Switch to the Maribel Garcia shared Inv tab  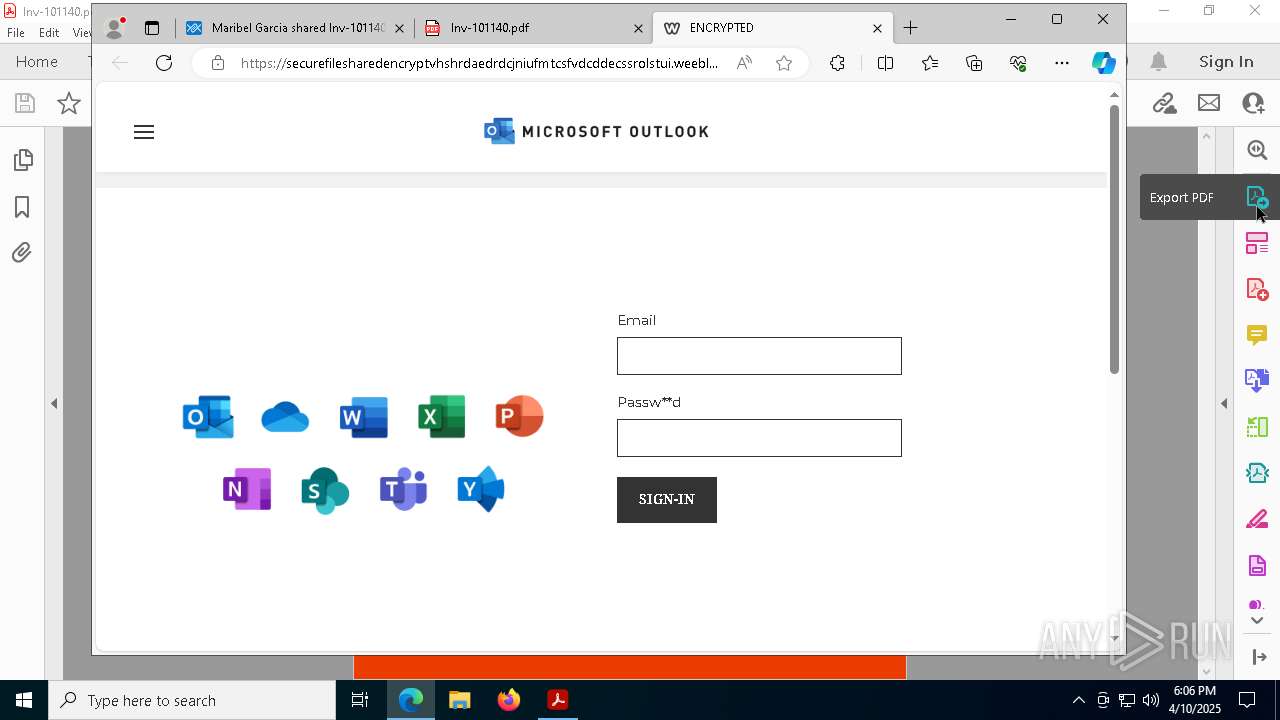click(295, 28)
